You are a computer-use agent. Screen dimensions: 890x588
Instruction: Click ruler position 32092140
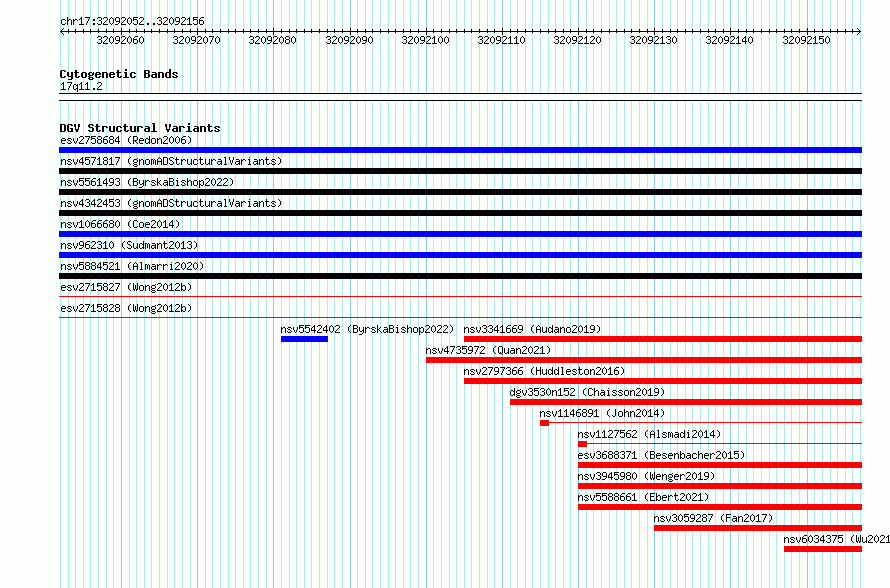(x=729, y=40)
